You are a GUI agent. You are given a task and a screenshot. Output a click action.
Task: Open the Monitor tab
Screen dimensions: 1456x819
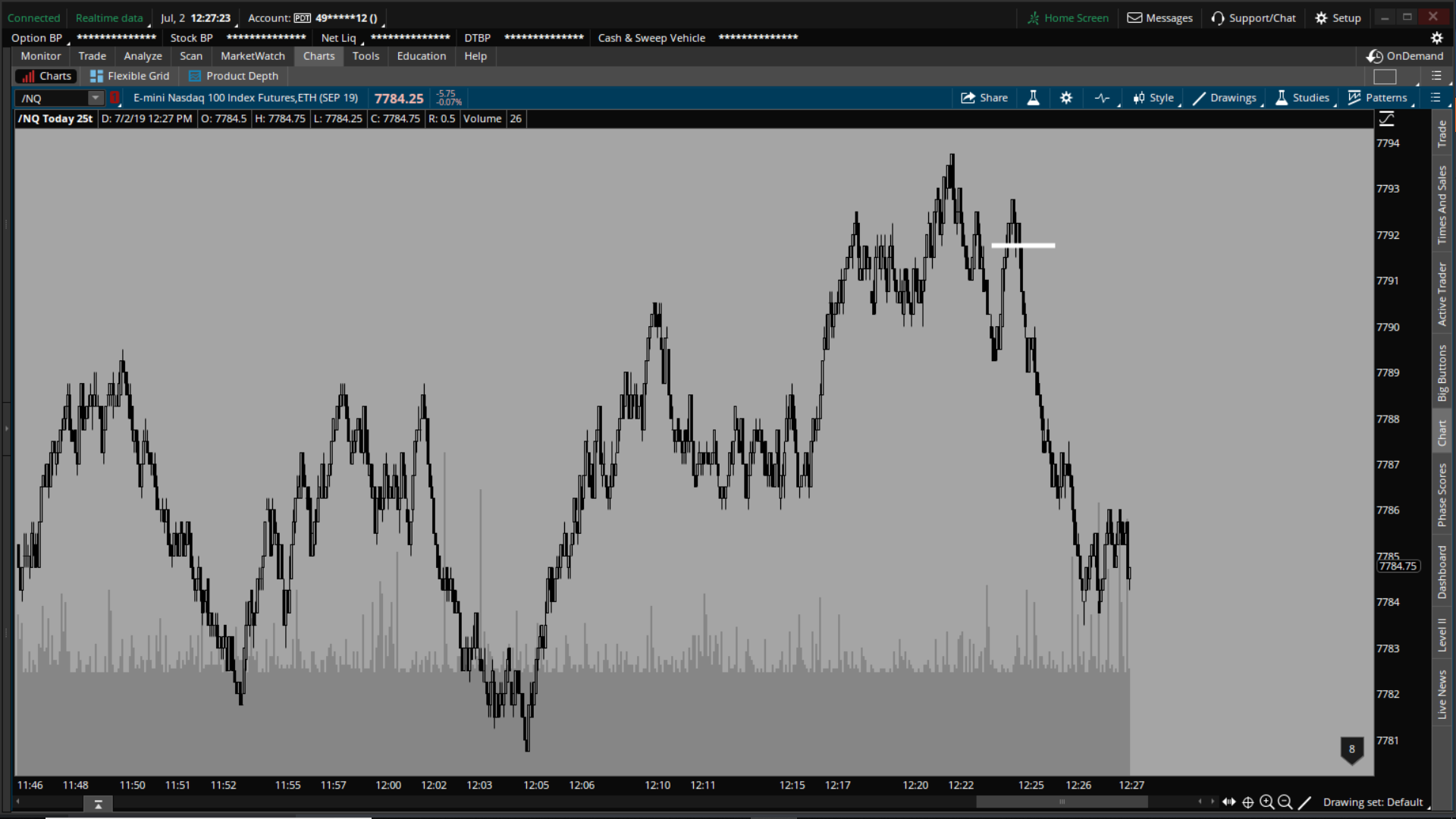[x=41, y=56]
